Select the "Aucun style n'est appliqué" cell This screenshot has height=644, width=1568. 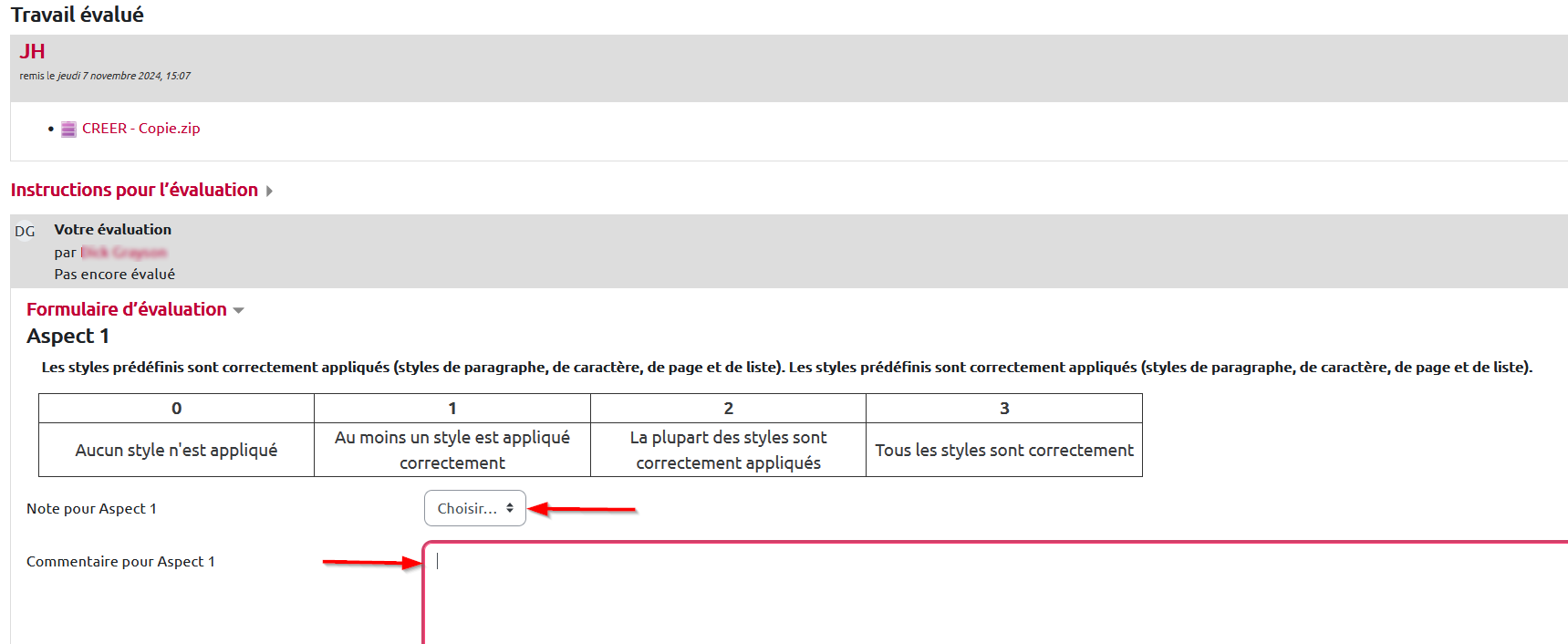click(x=176, y=450)
